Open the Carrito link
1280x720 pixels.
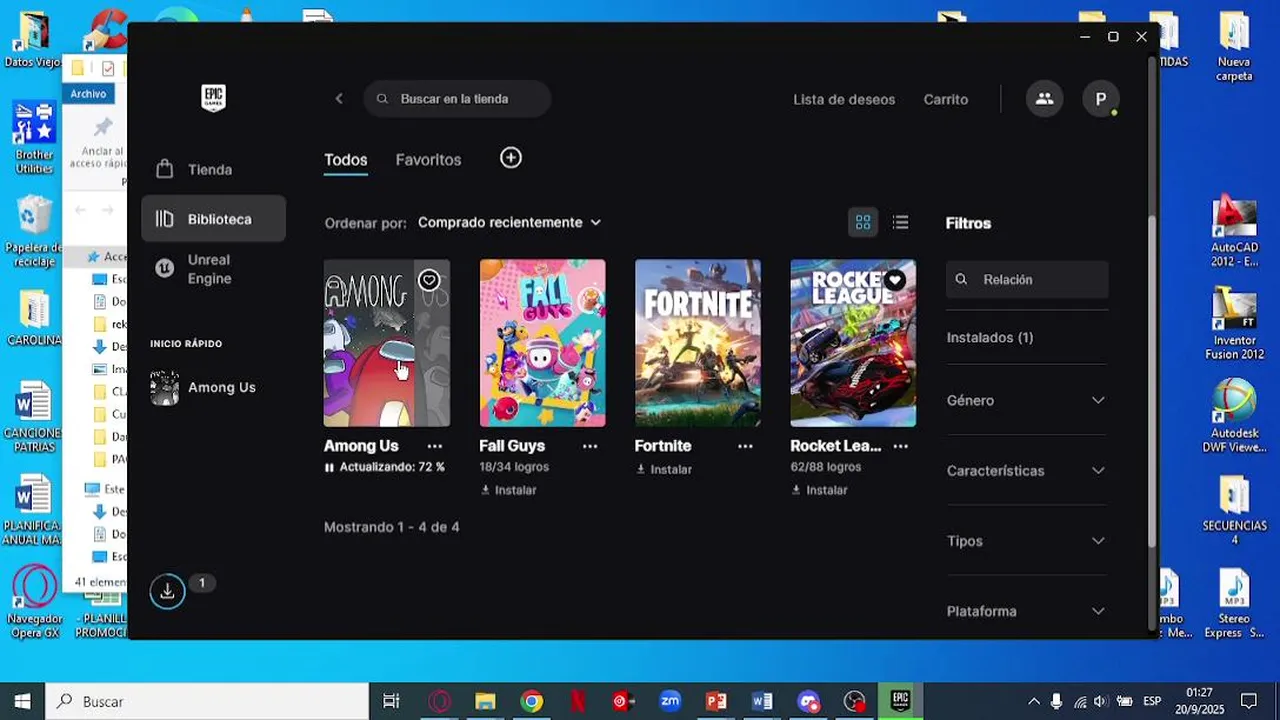click(x=946, y=99)
